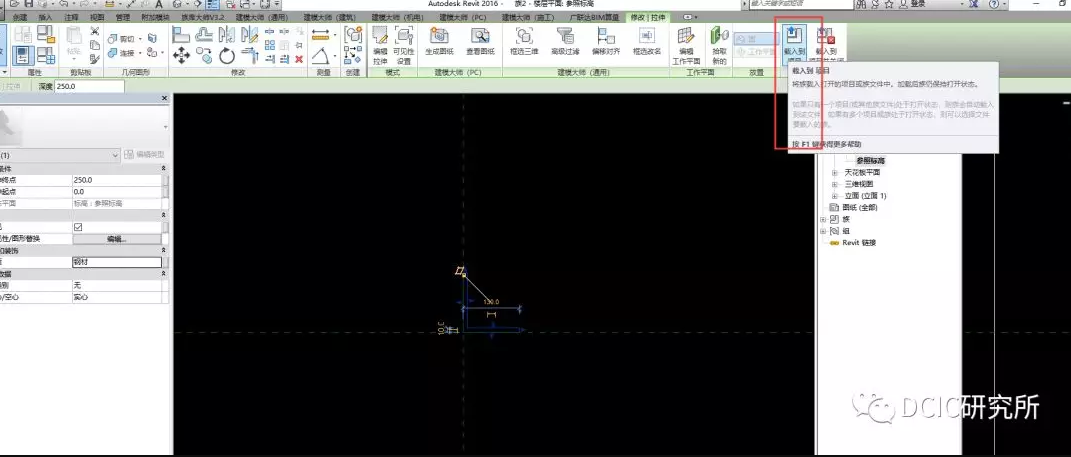Click 查看图纸 view drawing icon
The width and height of the screenshot is (1071, 457).
[480, 41]
